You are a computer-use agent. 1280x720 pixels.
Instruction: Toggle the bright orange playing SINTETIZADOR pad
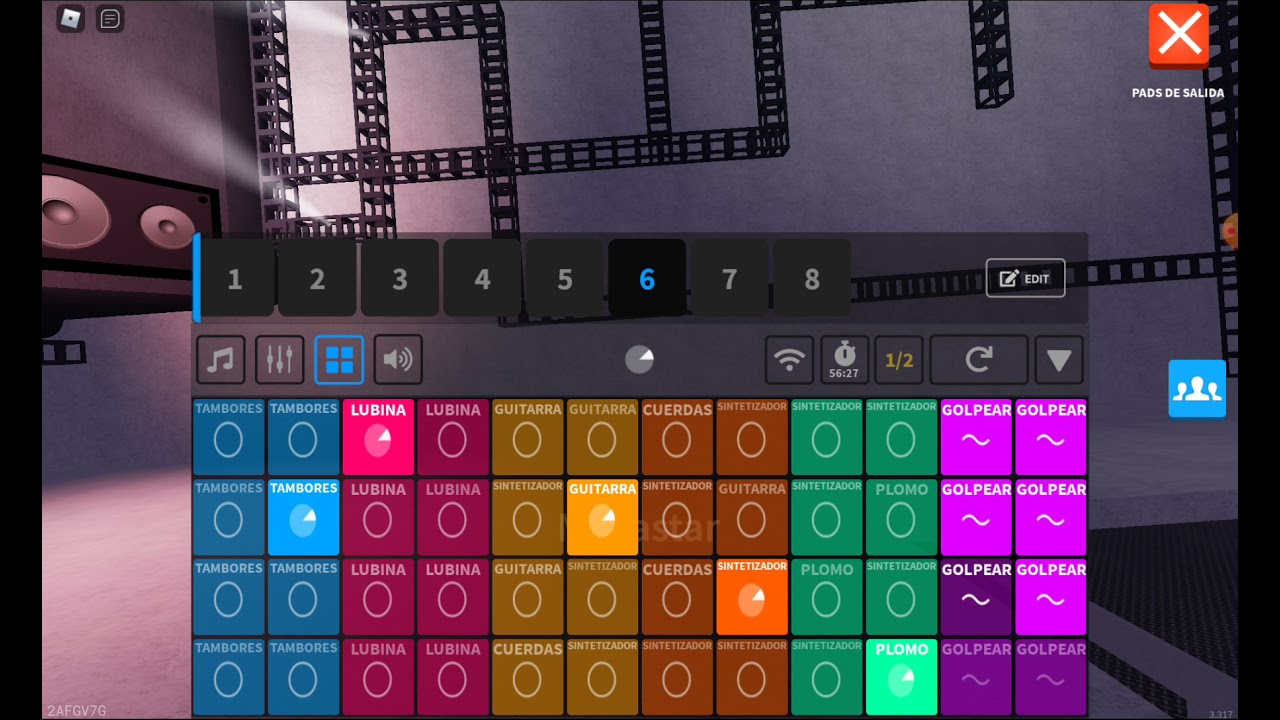click(x=752, y=597)
